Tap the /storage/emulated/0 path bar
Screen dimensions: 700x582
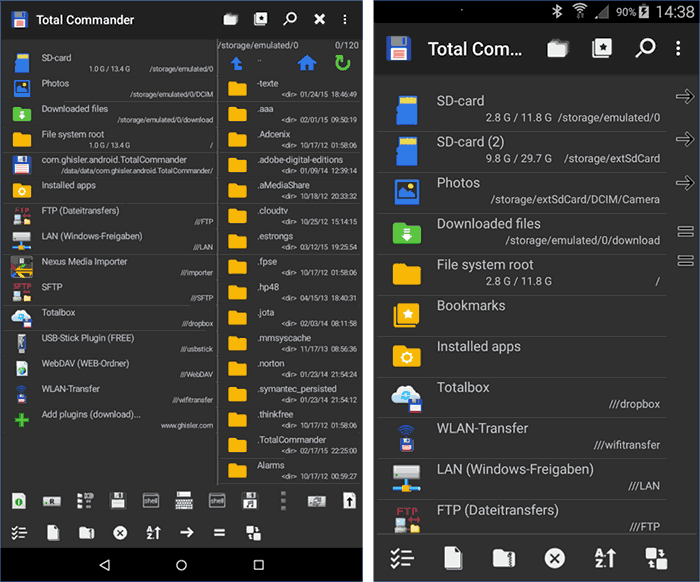[289, 45]
